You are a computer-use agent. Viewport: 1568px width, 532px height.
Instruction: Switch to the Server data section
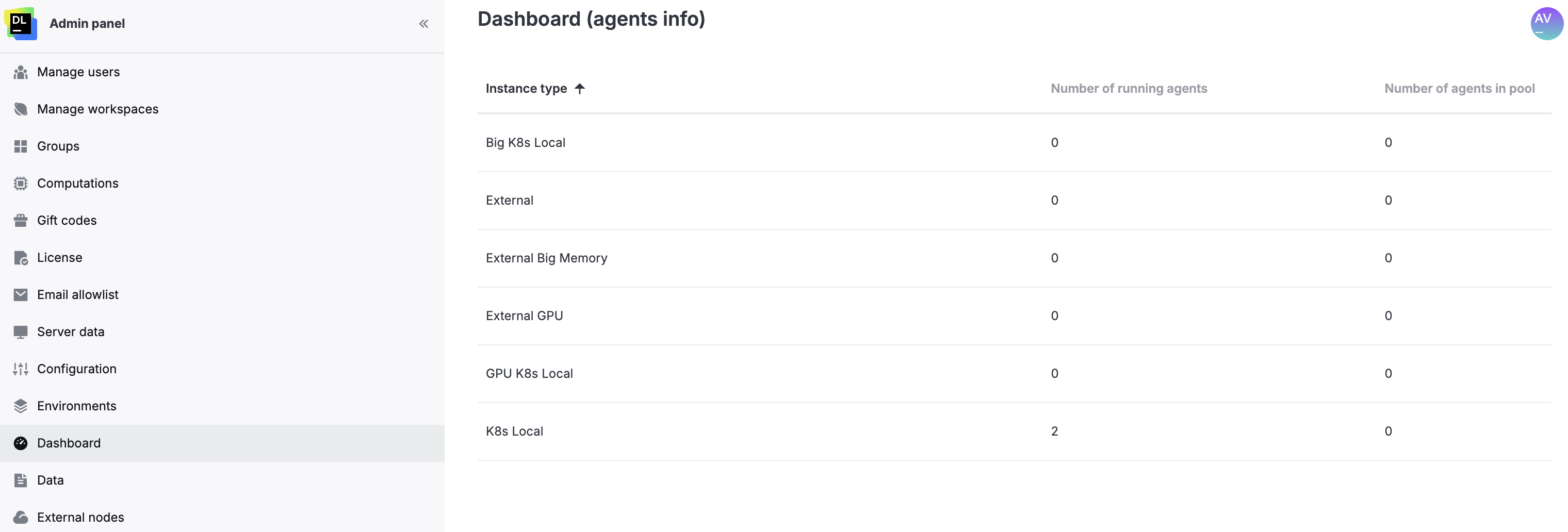click(x=71, y=332)
